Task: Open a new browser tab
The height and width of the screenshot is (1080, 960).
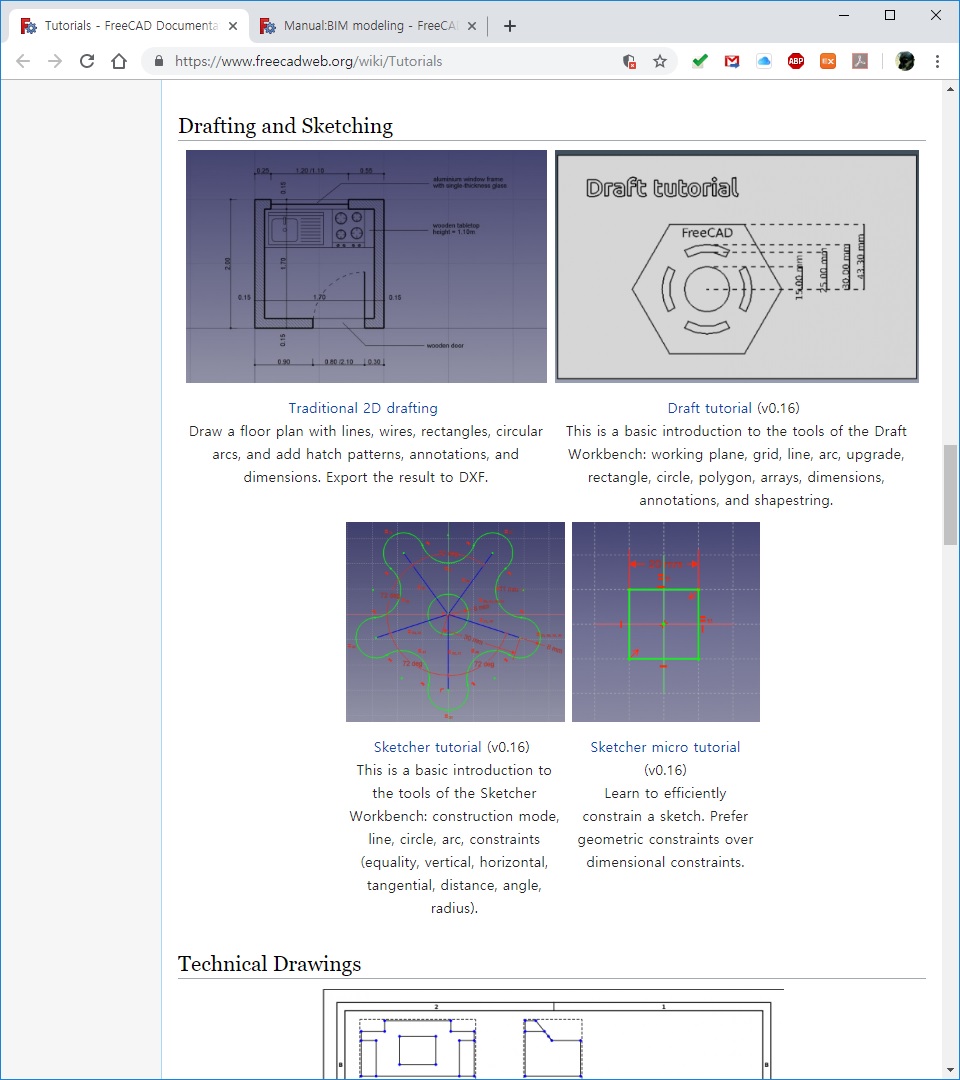Action: click(x=510, y=26)
